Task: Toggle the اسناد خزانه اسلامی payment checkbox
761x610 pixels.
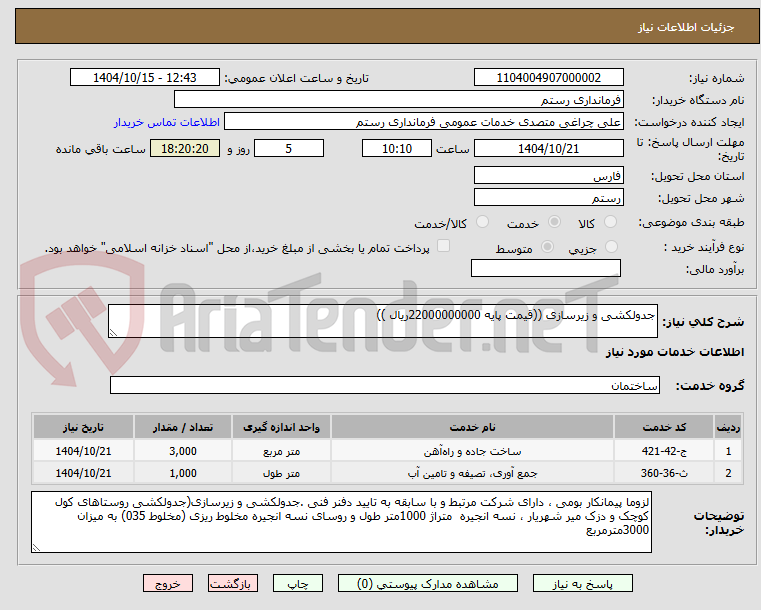Action: tap(443, 246)
